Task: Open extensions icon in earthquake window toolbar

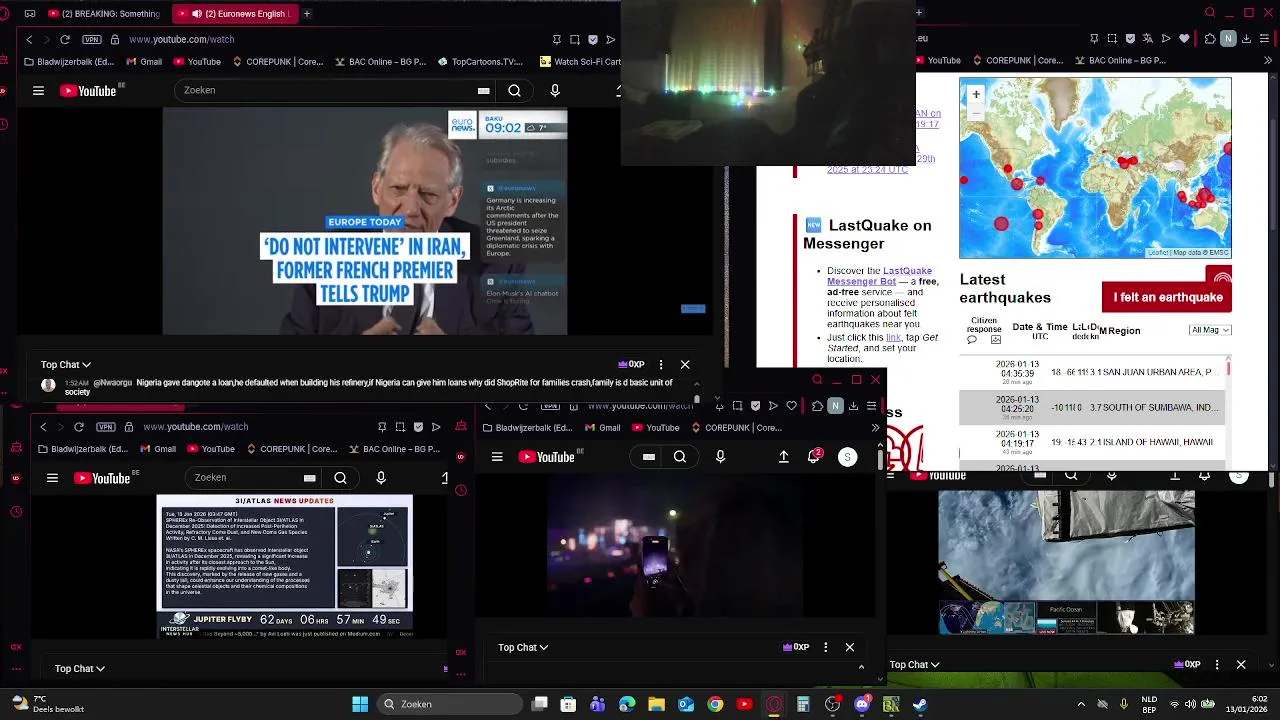Action: pyautogui.click(x=1210, y=39)
